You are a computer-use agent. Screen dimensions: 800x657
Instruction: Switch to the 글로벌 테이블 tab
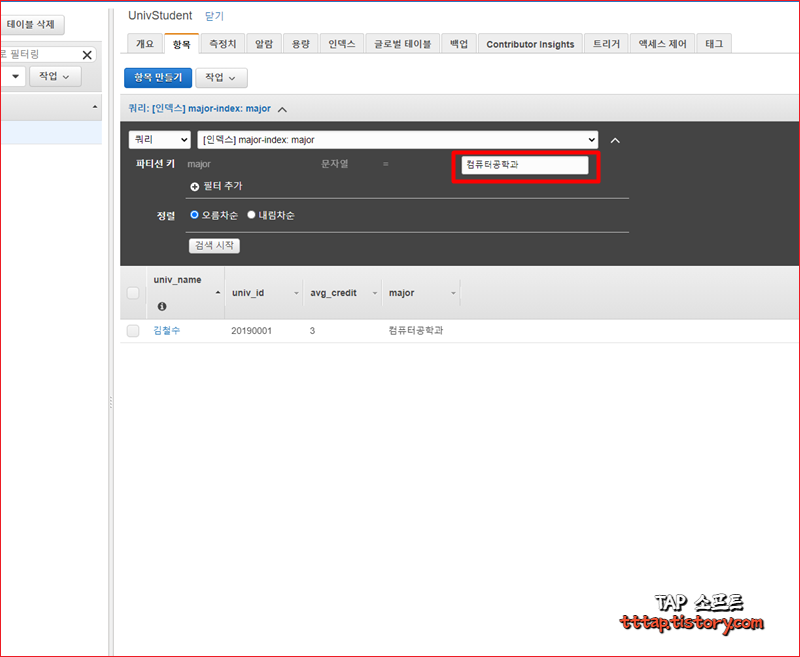tap(403, 44)
